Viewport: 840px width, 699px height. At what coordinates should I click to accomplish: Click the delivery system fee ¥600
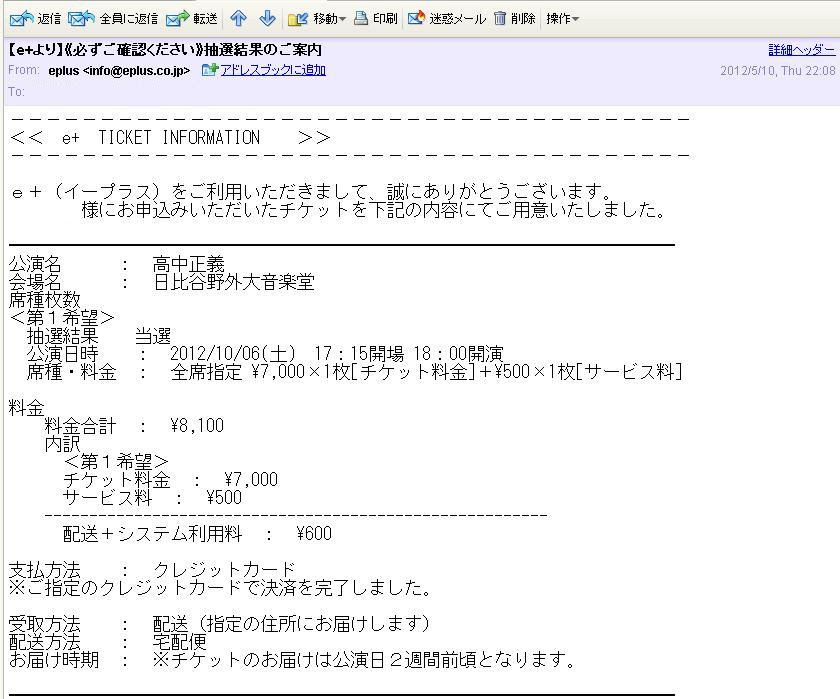click(314, 533)
